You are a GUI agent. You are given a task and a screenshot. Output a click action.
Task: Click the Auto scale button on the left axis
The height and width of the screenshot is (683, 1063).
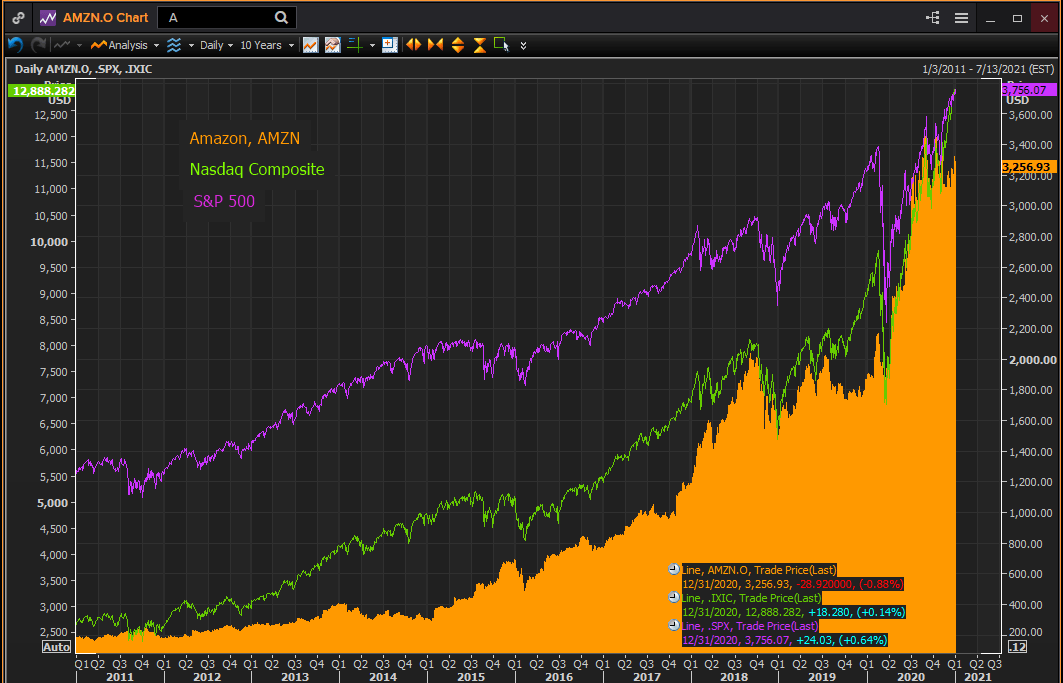tap(56, 646)
